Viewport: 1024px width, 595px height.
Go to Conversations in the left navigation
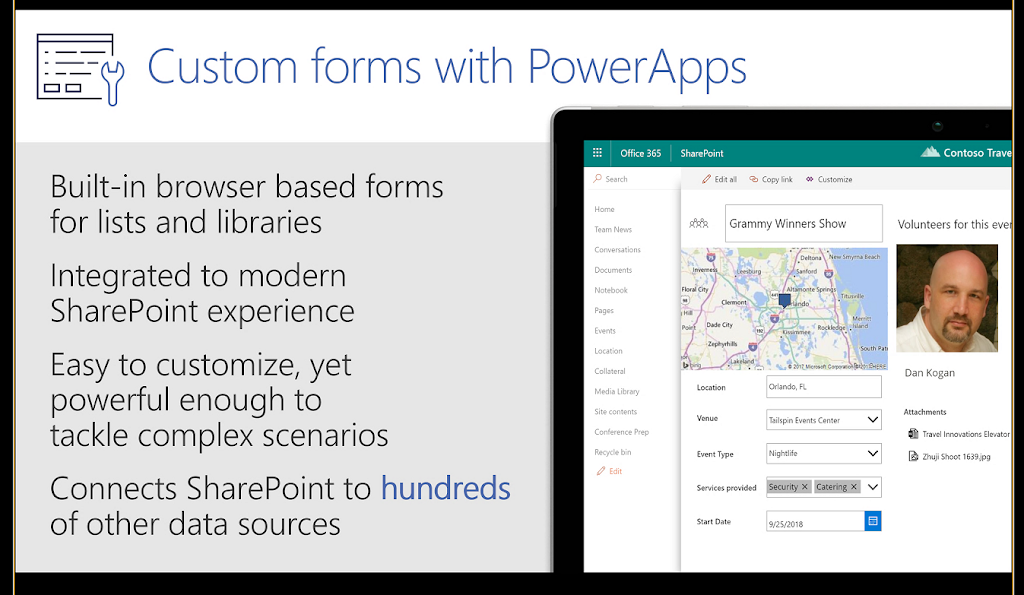[617, 249]
